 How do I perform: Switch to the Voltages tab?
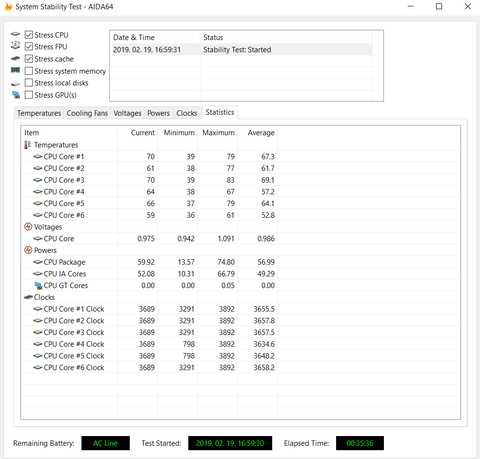127,113
